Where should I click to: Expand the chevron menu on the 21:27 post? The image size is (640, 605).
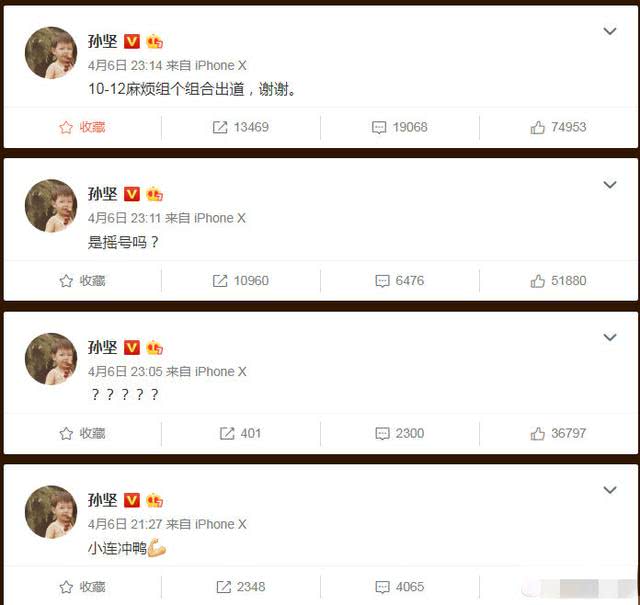[610, 490]
